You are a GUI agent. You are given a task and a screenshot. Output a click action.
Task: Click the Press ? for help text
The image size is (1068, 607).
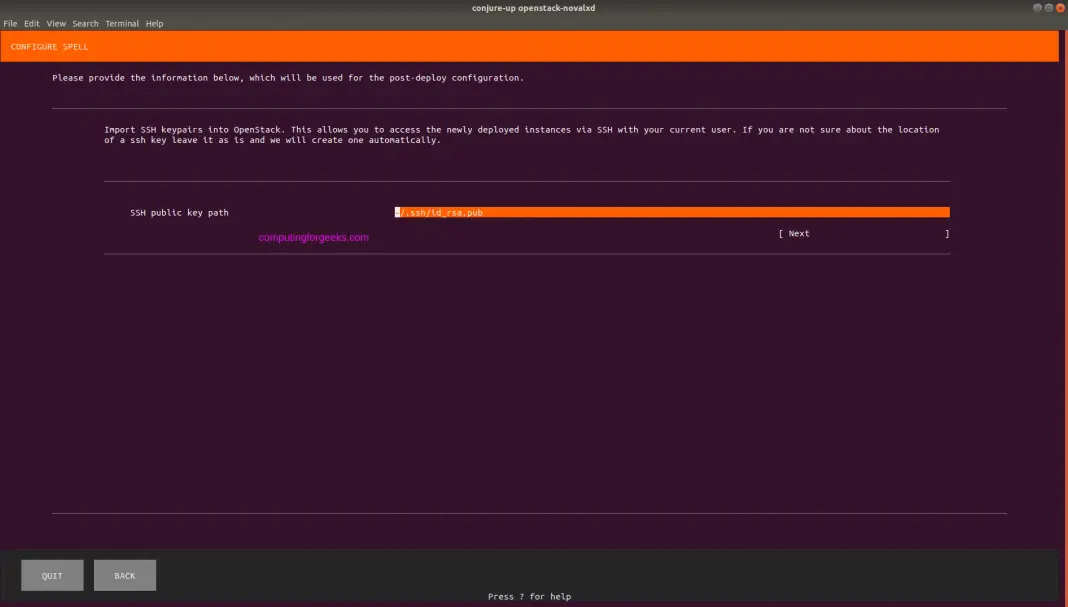point(528,595)
